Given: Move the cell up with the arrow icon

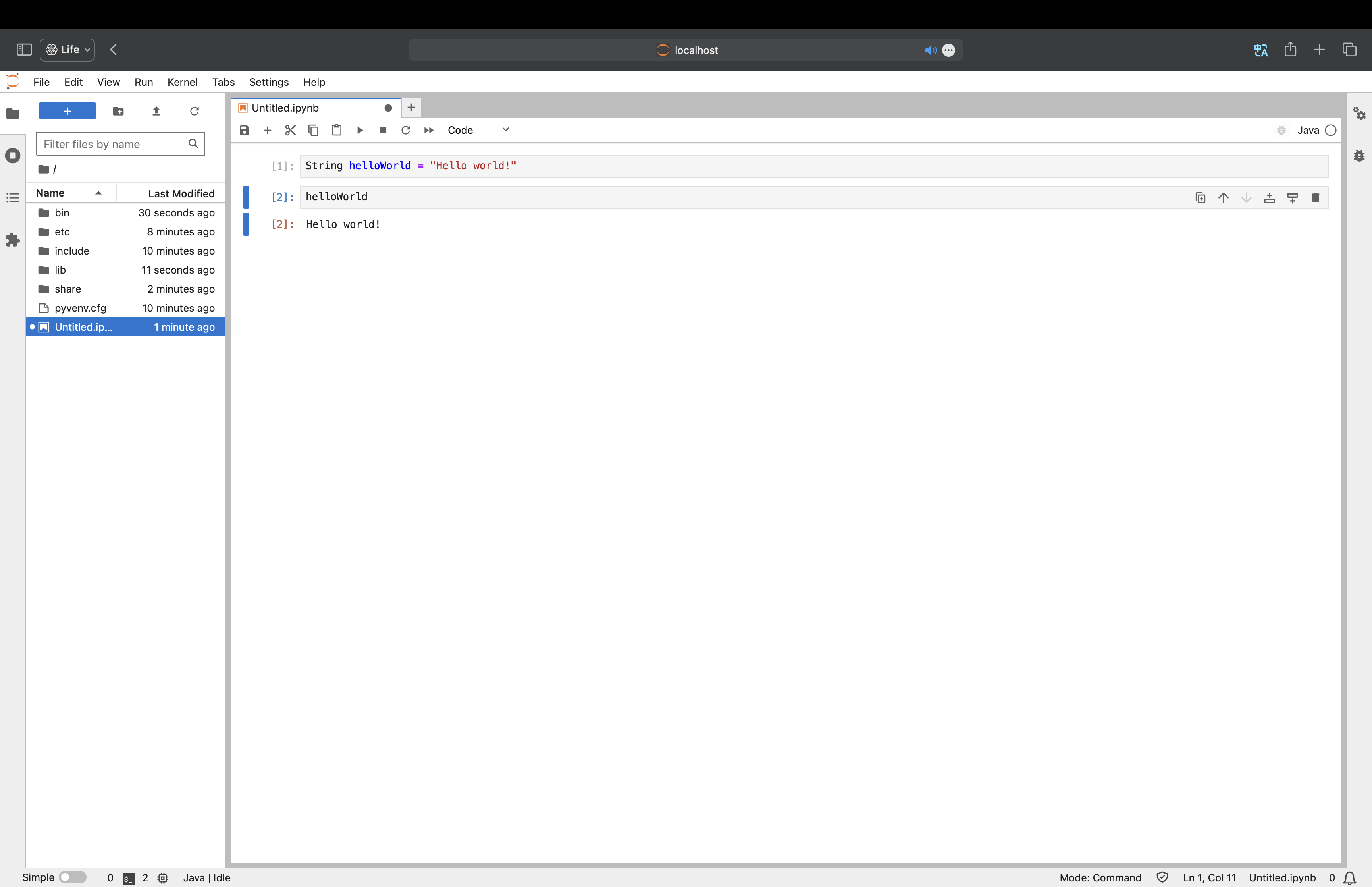Looking at the screenshot, I should (1224, 198).
